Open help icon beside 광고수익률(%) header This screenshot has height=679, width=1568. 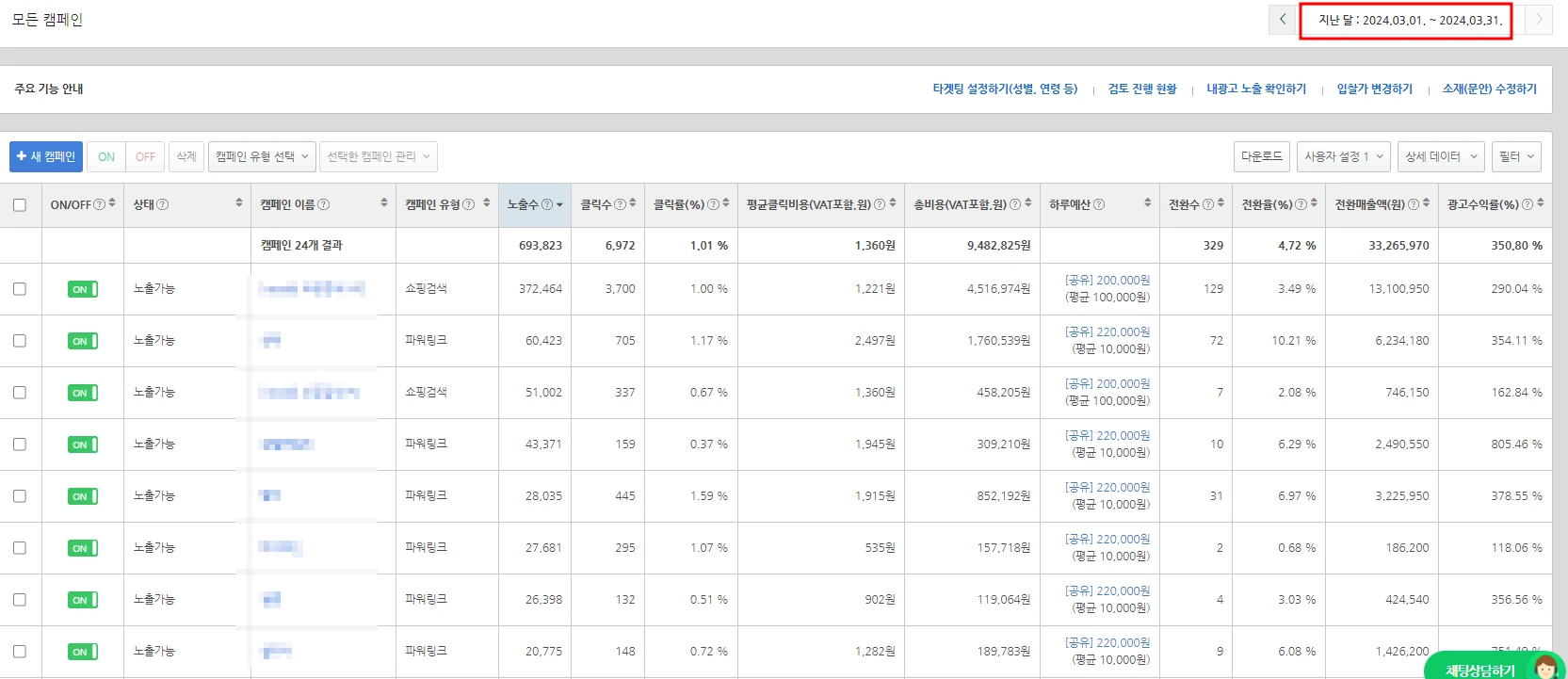1528,204
